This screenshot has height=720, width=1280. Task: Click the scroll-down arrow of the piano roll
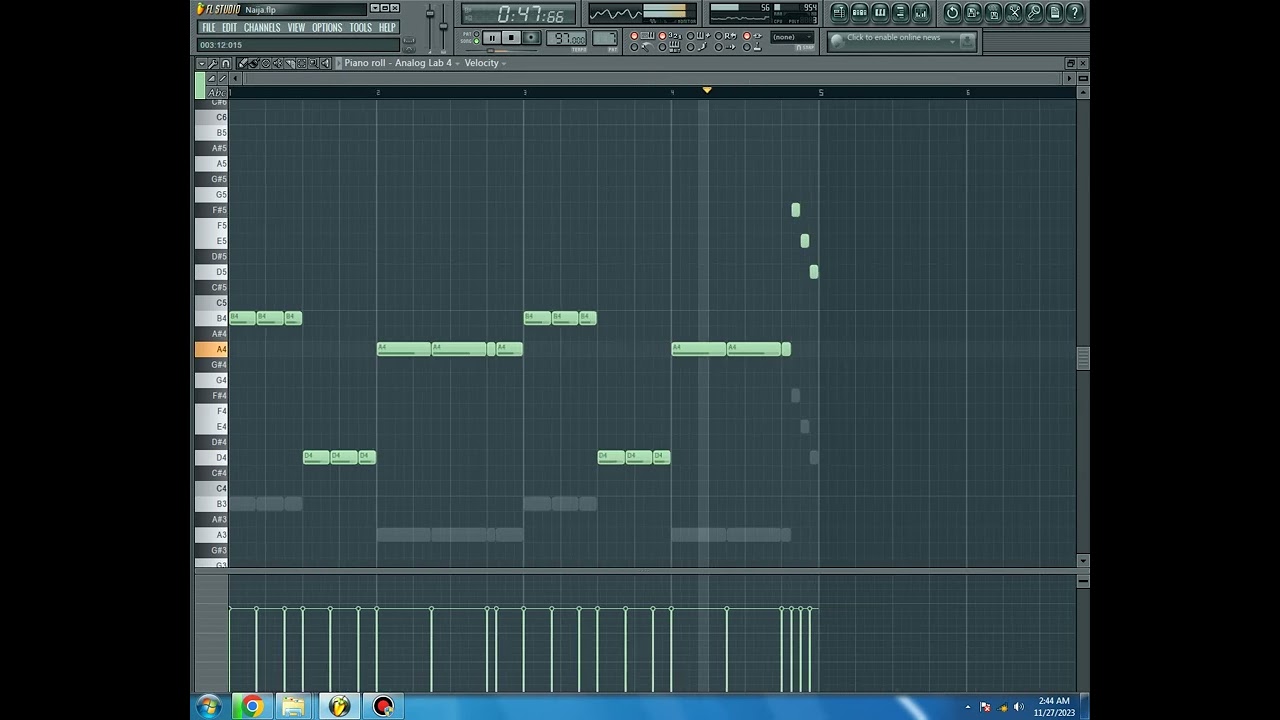[1083, 561]
